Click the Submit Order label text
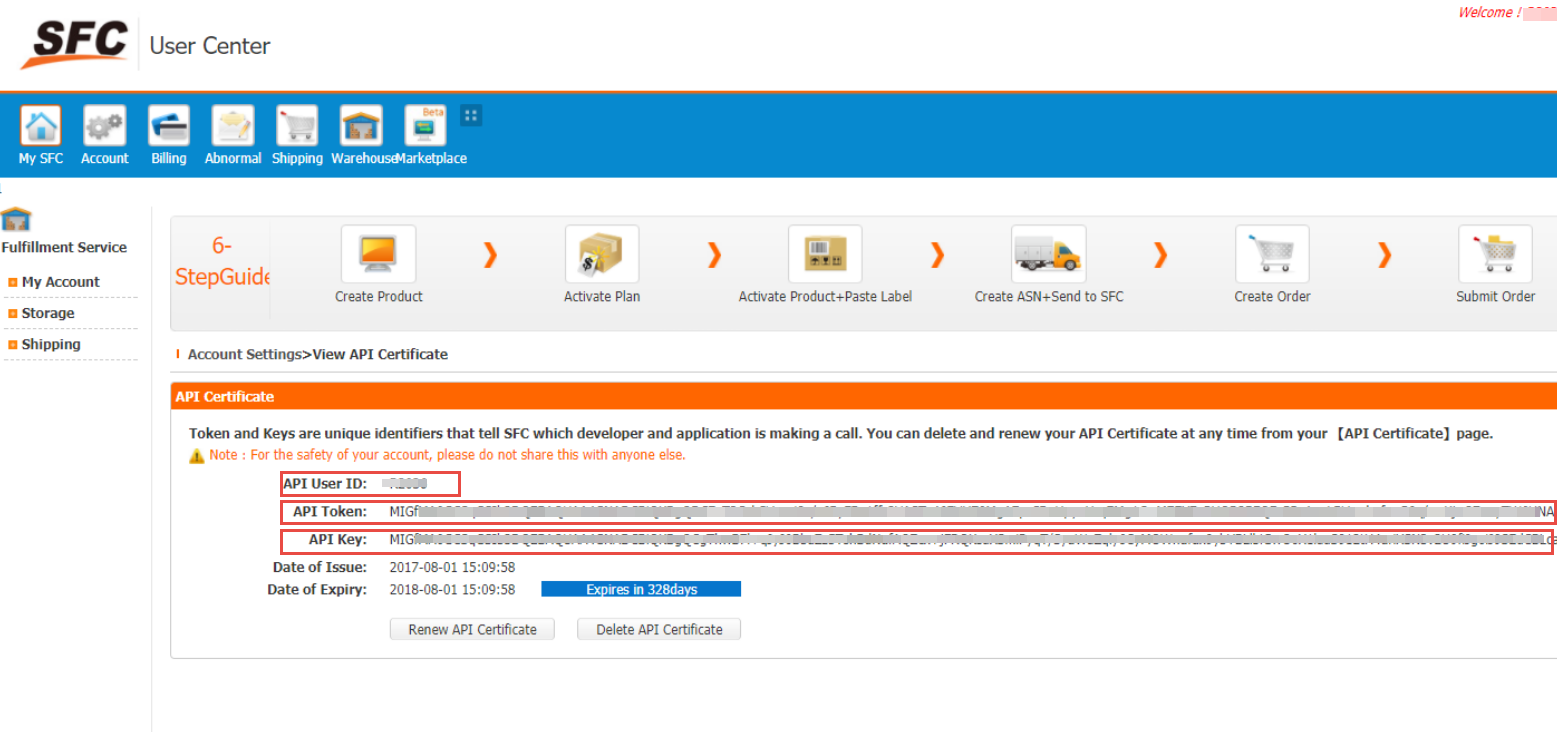 click(1495, 296)
